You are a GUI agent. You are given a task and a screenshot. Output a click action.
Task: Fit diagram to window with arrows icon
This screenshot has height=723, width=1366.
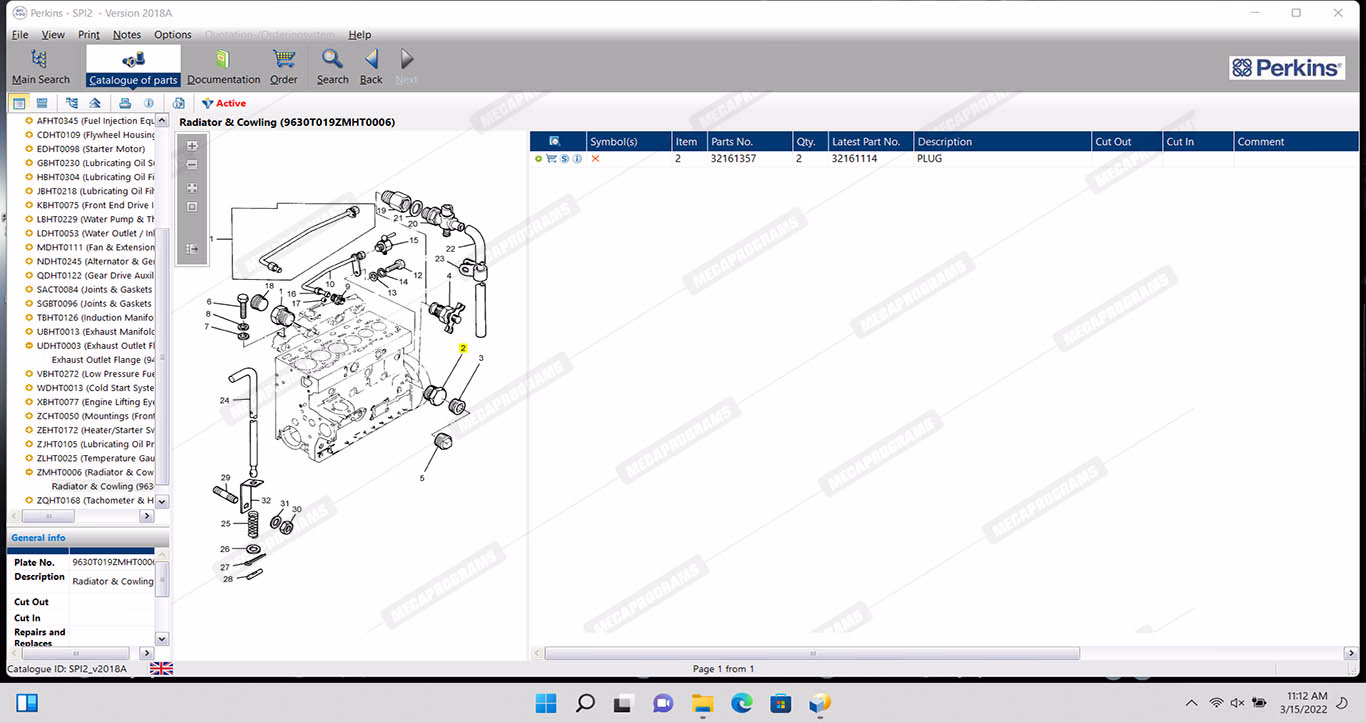click(192, 188)
